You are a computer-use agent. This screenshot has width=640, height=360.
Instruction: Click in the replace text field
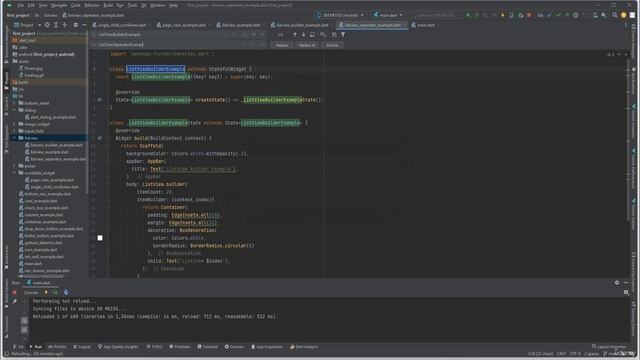coord(167,44)
